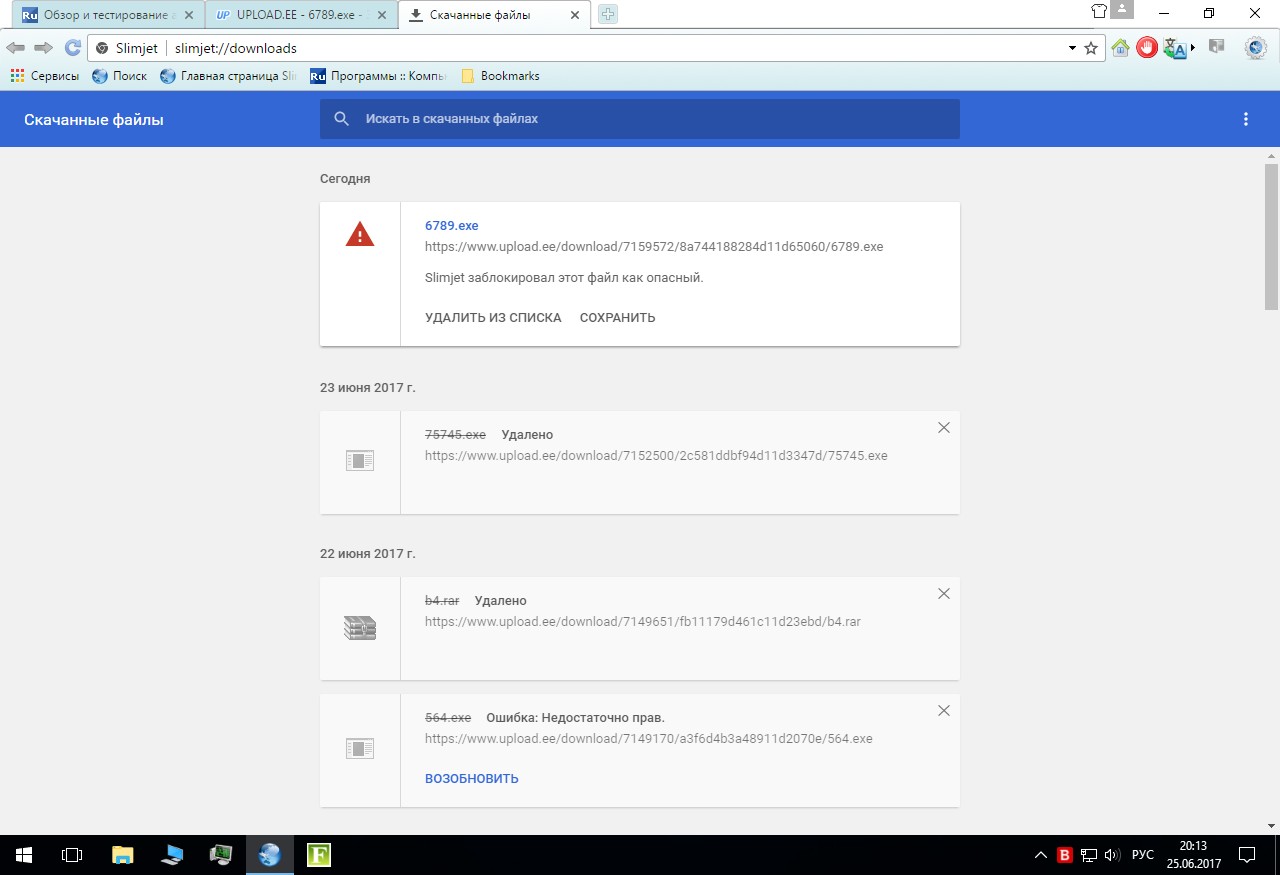Open the taskbar clock showing 20:13
The height and width of the screenshot is (875, 1280).
coord(1193,855)
